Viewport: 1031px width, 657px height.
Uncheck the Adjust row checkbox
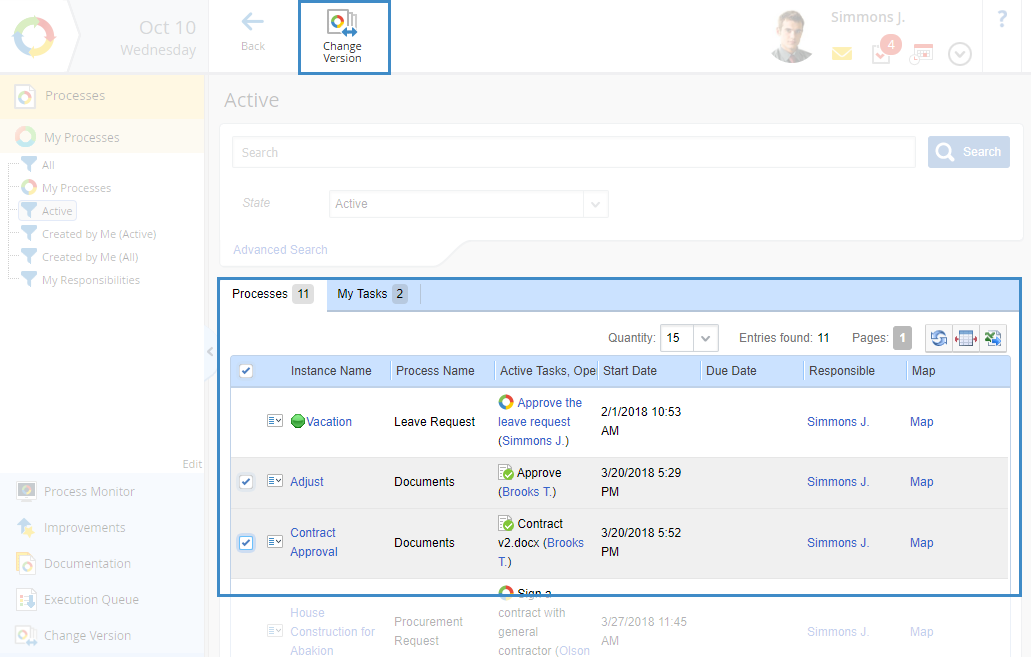(x=246, y=482)
